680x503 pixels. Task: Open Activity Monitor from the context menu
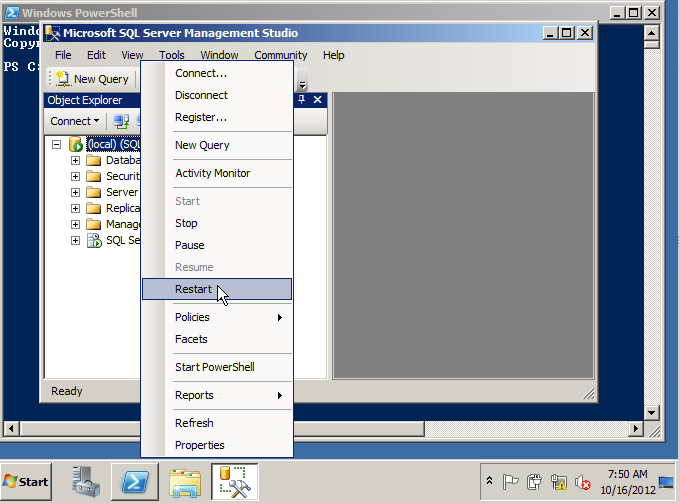217,173
